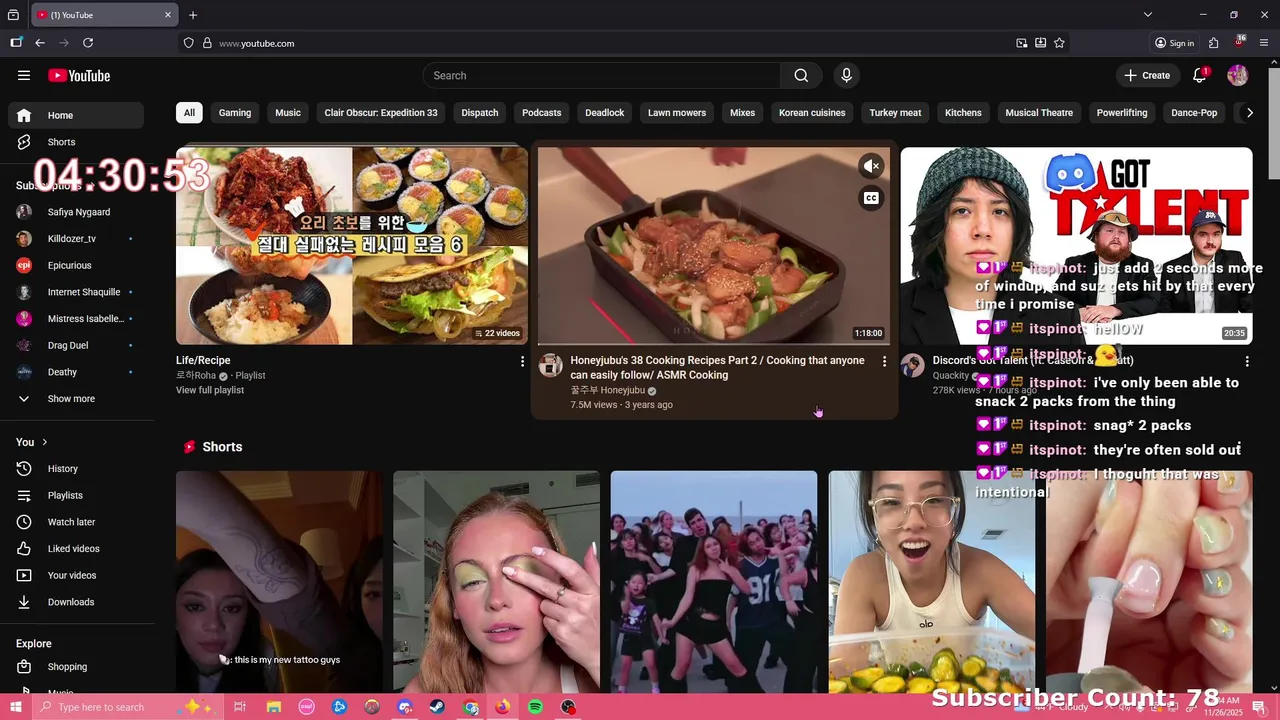Select the Korean cuisines filter chip
The width and height of the screenshot is (1280, 720).
[x=812, y=113]
